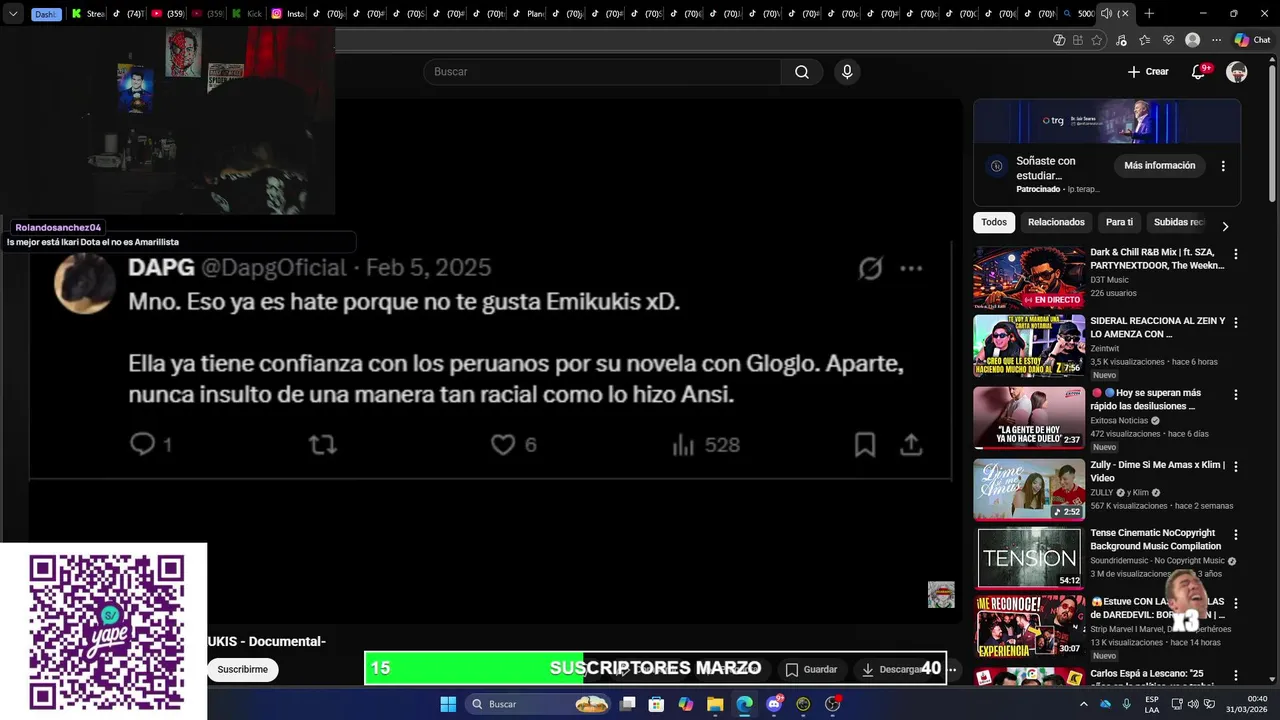The image size is (1280, 720).
Task: Open a new browser tab
Action: tap(1149, 14)
